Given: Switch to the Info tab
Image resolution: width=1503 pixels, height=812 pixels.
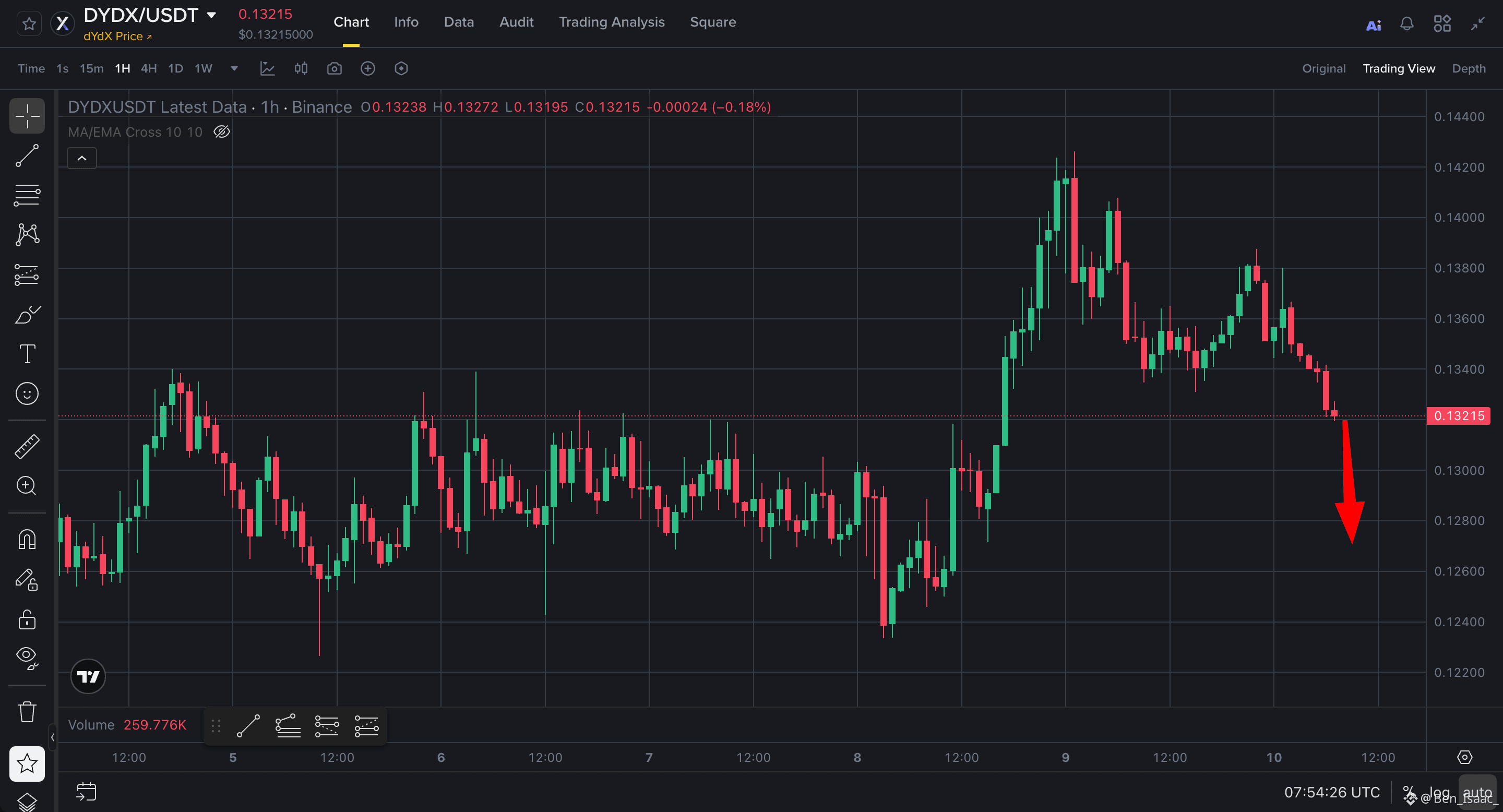Looking at the screenshot, I should (x=406, y=22).
